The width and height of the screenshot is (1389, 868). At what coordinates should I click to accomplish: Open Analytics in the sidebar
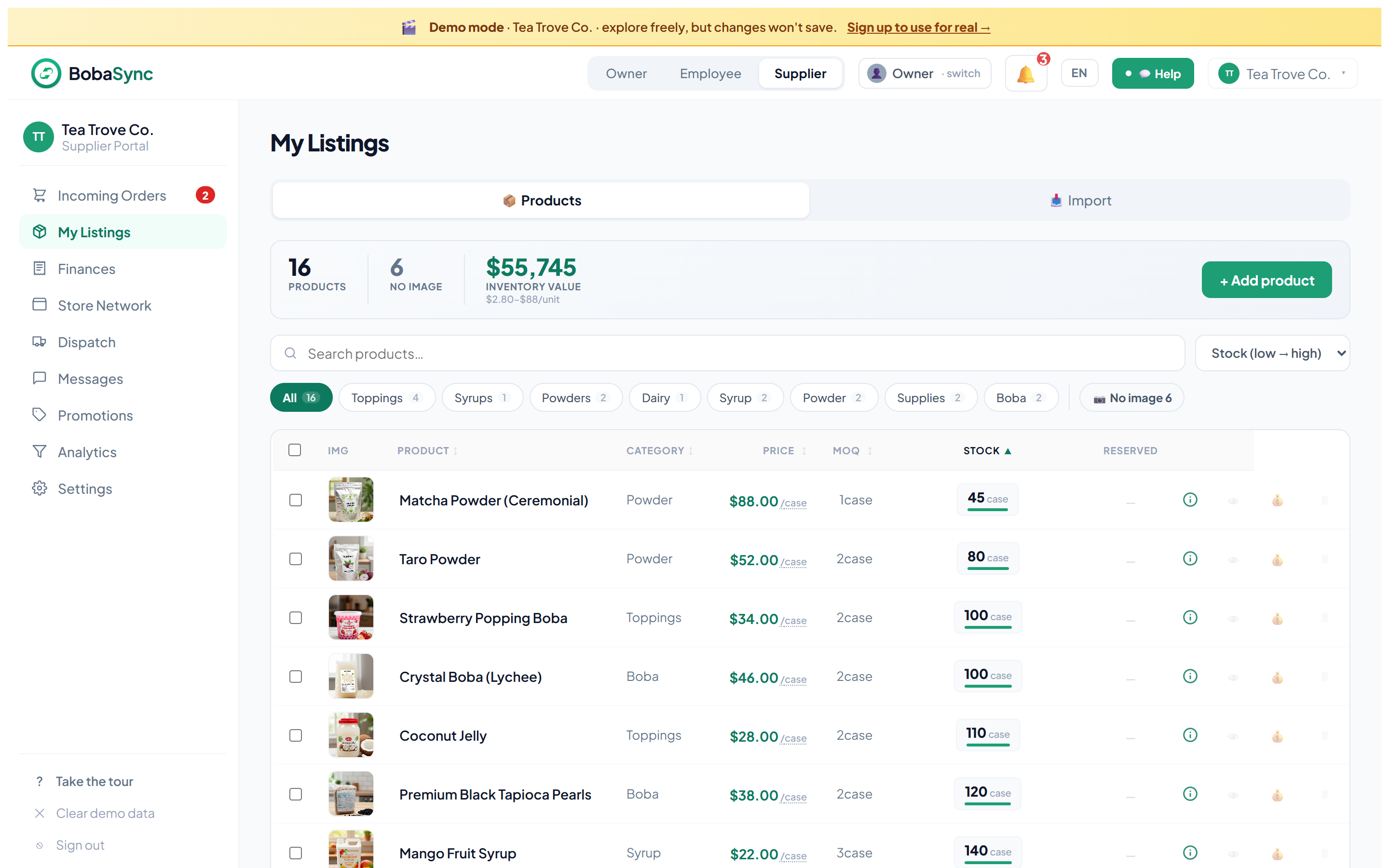123,452
